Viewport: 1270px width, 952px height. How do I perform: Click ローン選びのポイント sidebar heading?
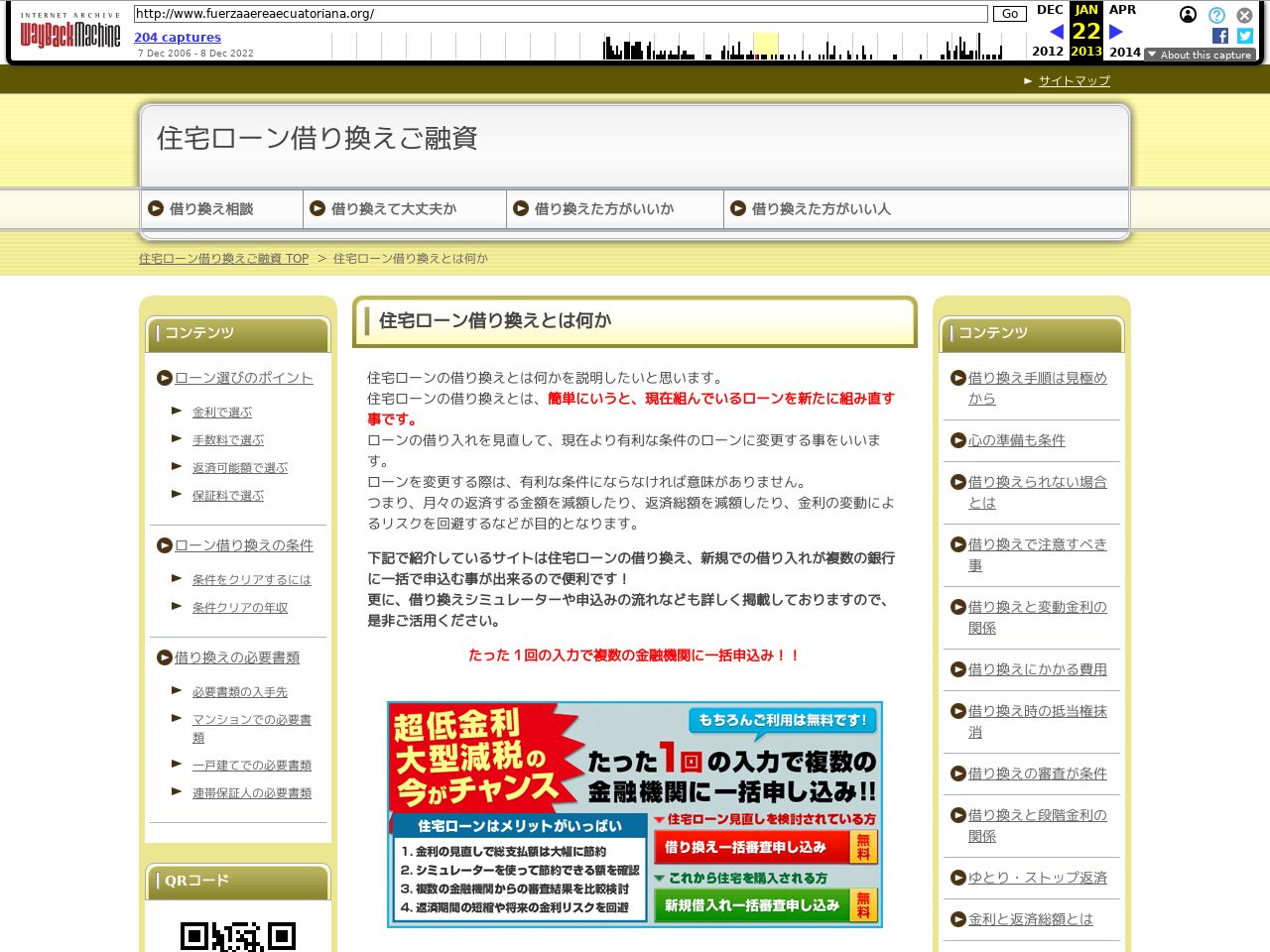(x=243, y=378)
